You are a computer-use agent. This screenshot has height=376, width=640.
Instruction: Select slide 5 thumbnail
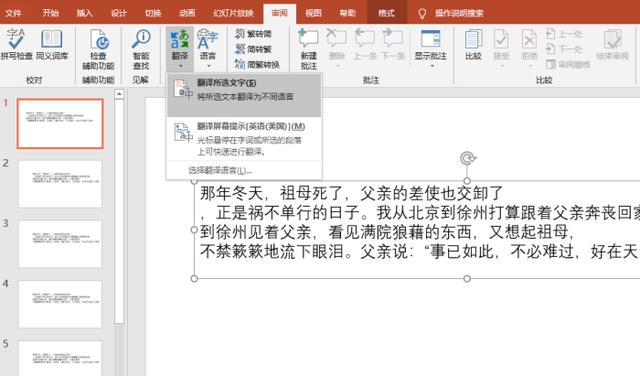pyautogui.click(x=60, y=358)
